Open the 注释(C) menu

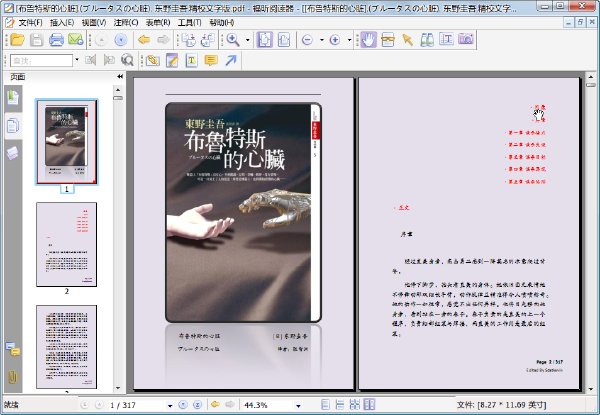tap(126, 23)
